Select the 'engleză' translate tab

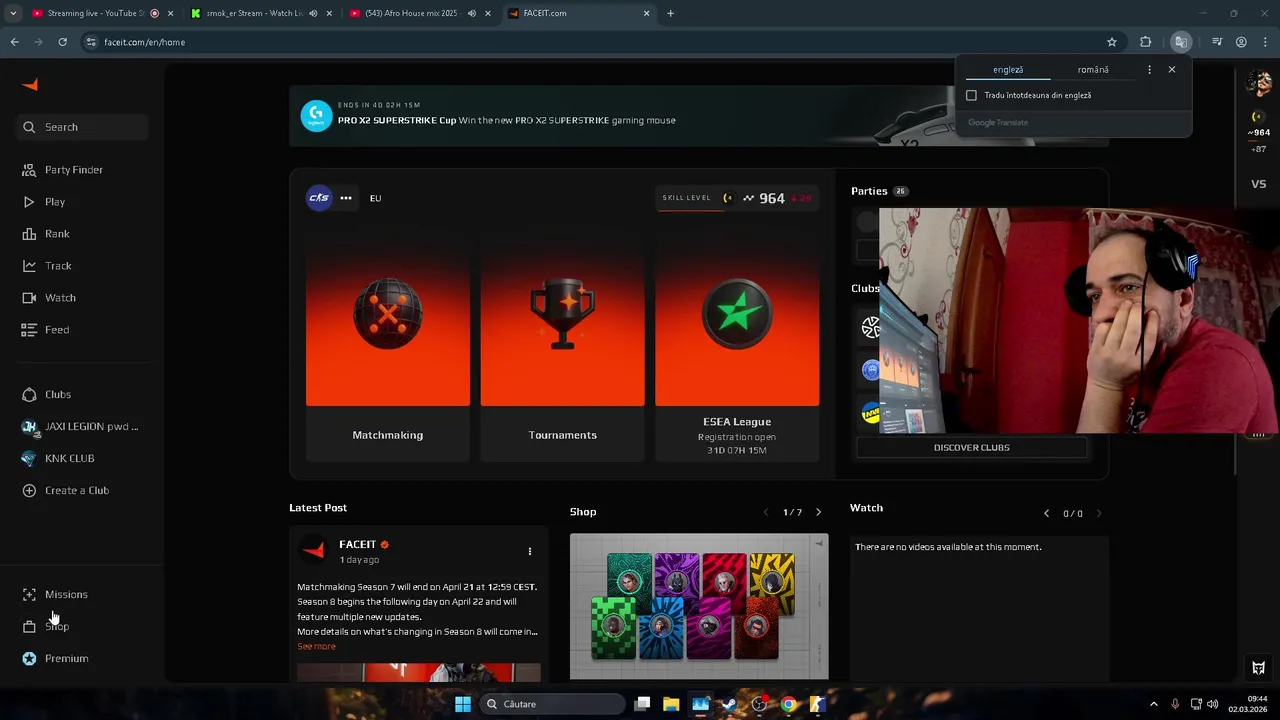tap(1008, 70)
